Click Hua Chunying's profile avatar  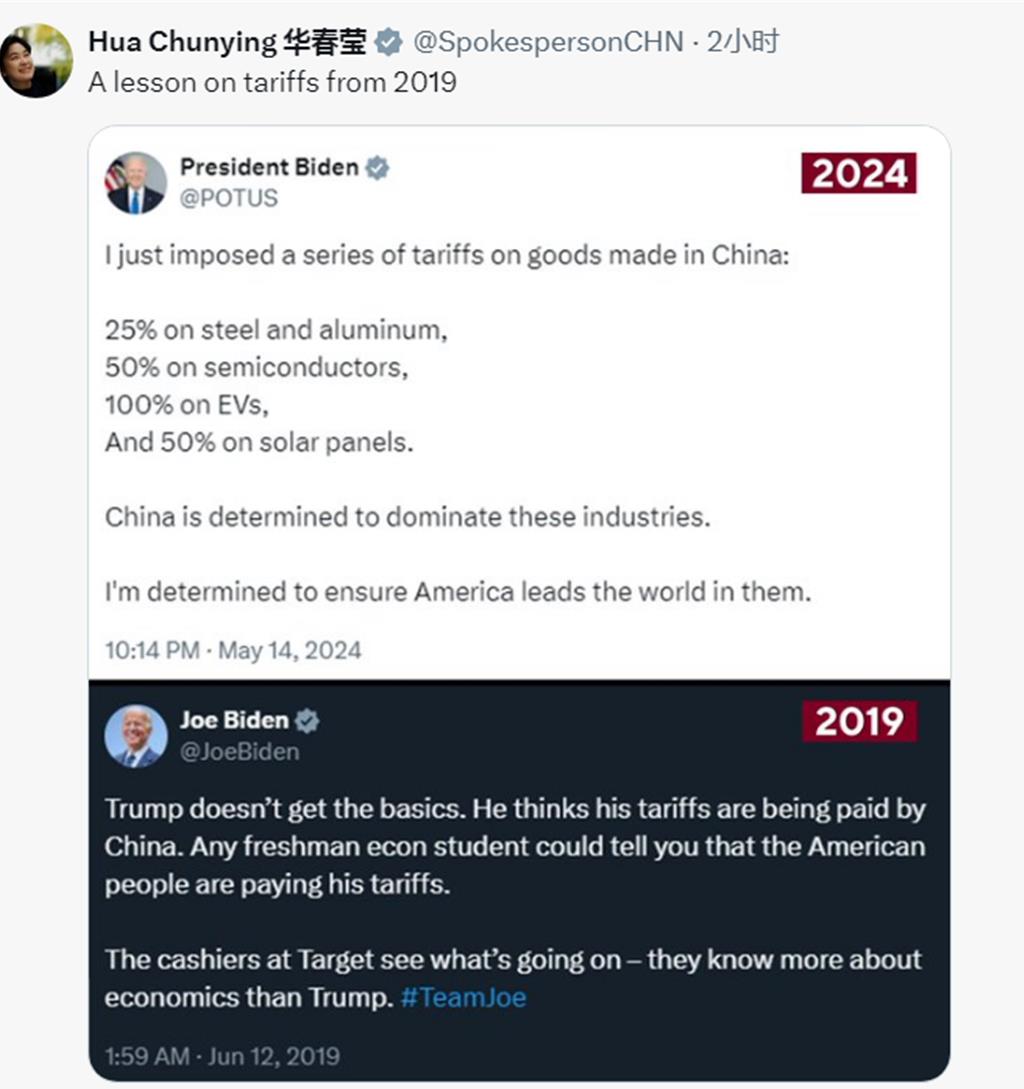click(37, 60)
